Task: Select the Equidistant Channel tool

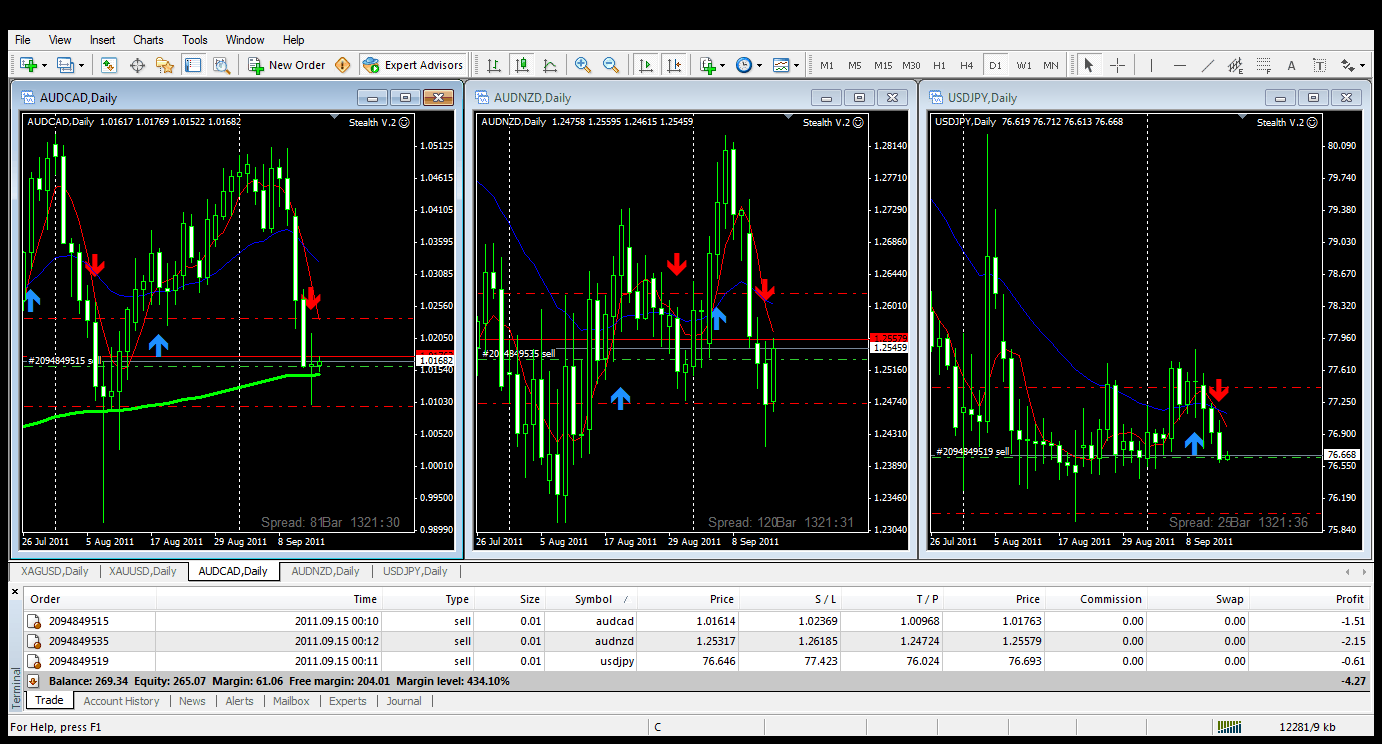Action: 1236,65
